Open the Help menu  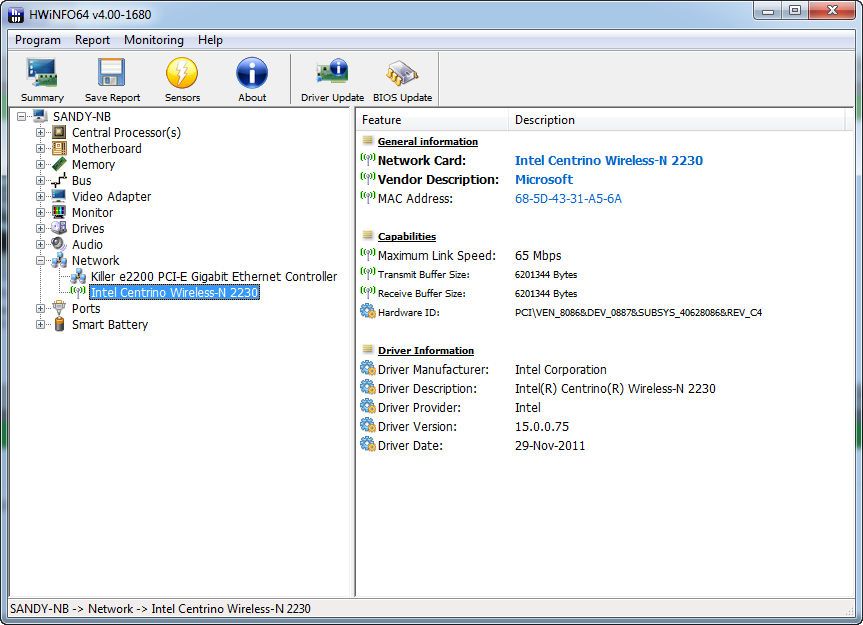pos(210,40)
